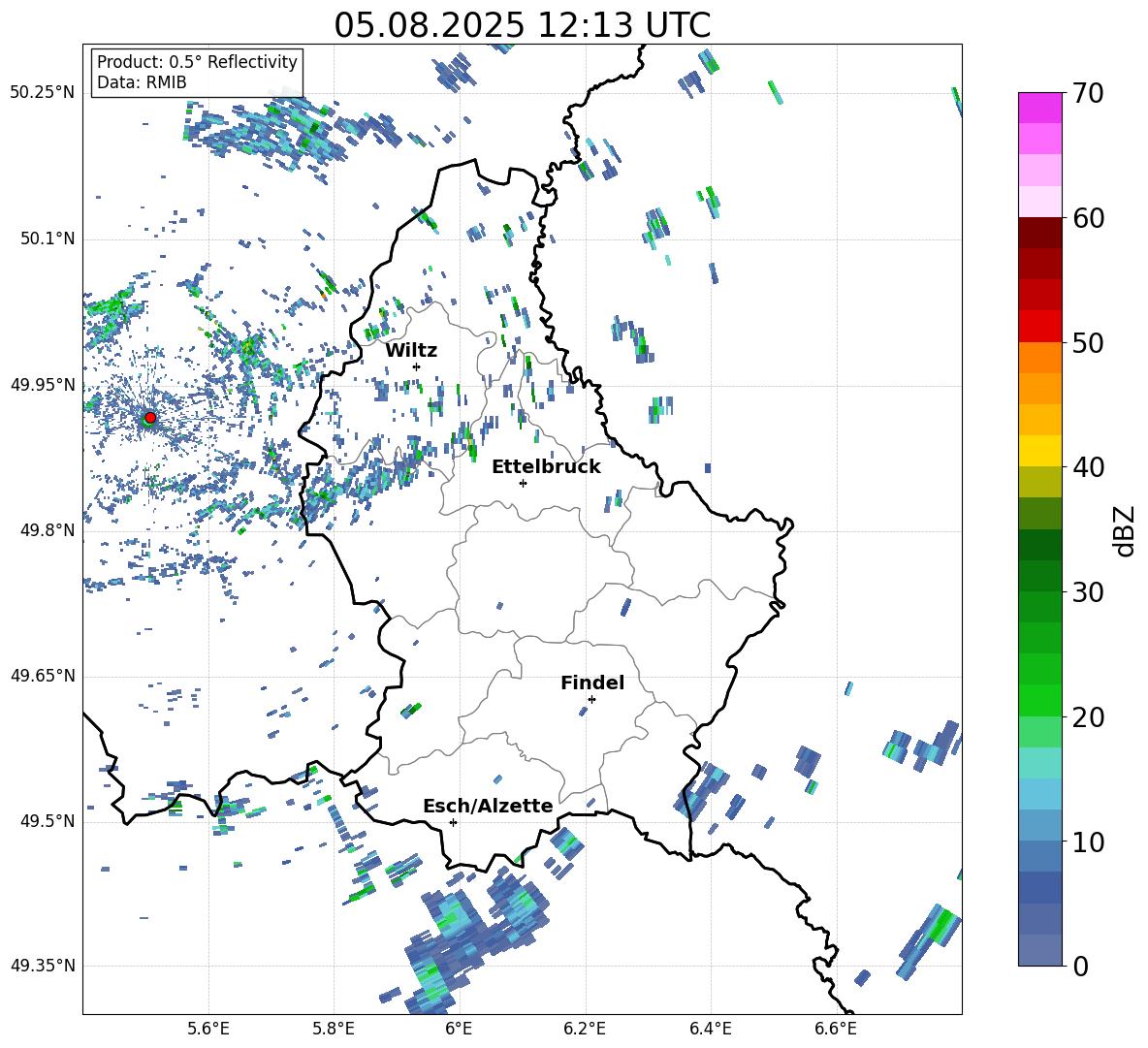Image resolution: width=1148 pixels, height=1048 pixels.
Task: Click the 6°E longitude label
Action: point(459,1030)
